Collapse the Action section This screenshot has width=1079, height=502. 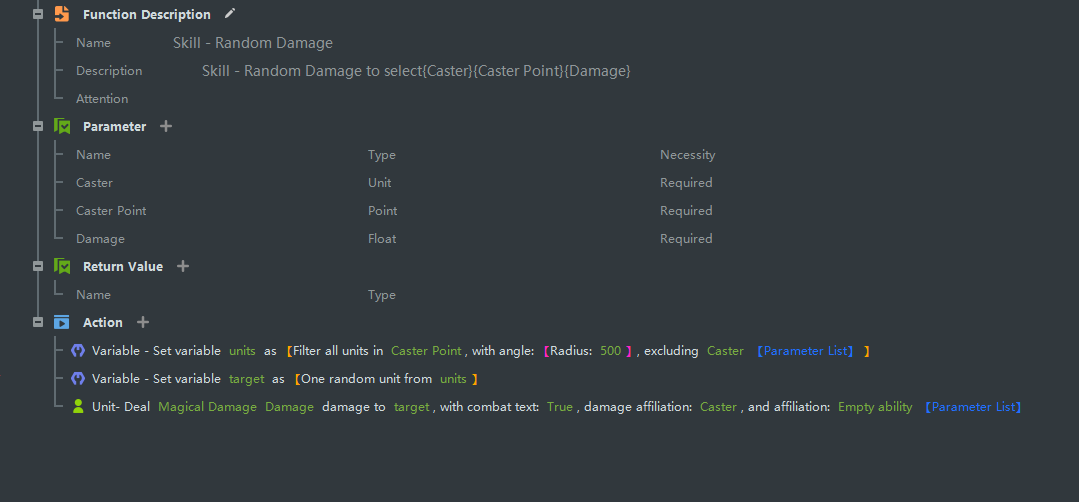pyautogui.click(x=38, y=322)
